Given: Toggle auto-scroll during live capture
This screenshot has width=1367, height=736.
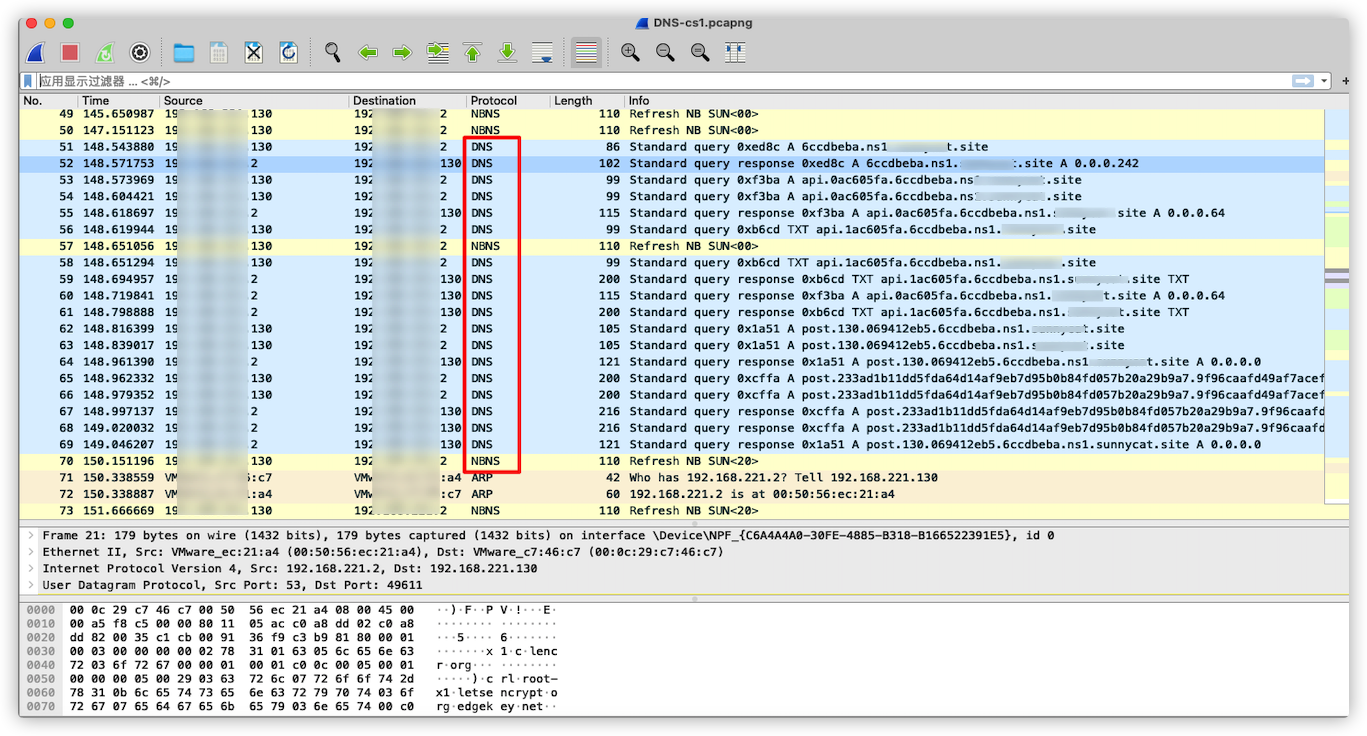Looking at the screenshot, I should pyautogui.click(x=542, y=52).
